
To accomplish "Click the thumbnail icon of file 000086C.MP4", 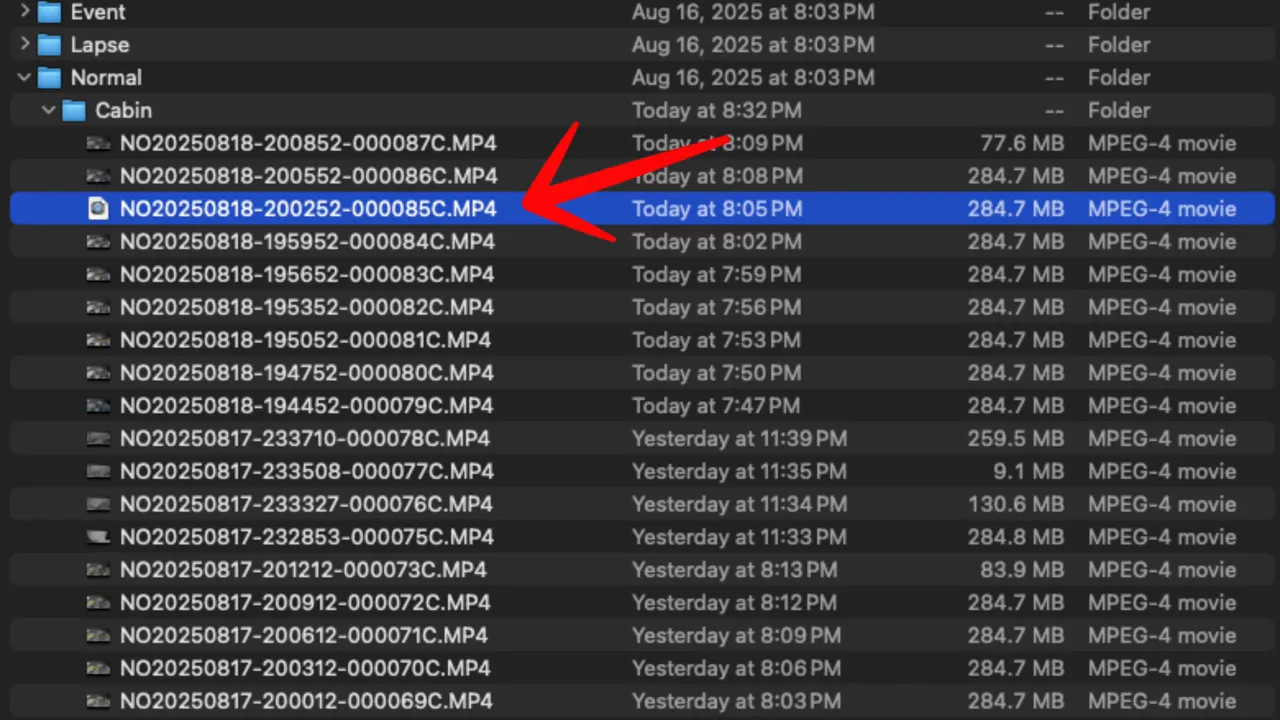I will [x=98, y=176].
